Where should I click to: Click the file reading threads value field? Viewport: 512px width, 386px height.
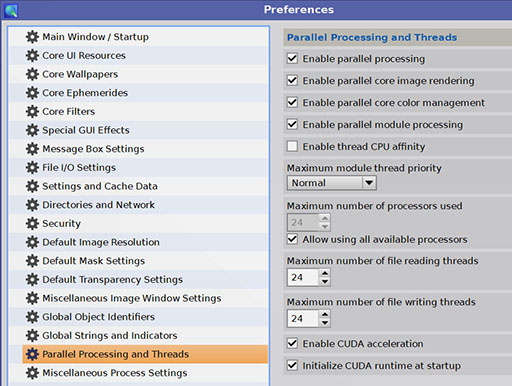pyautogui.click(x=303, y=277)
